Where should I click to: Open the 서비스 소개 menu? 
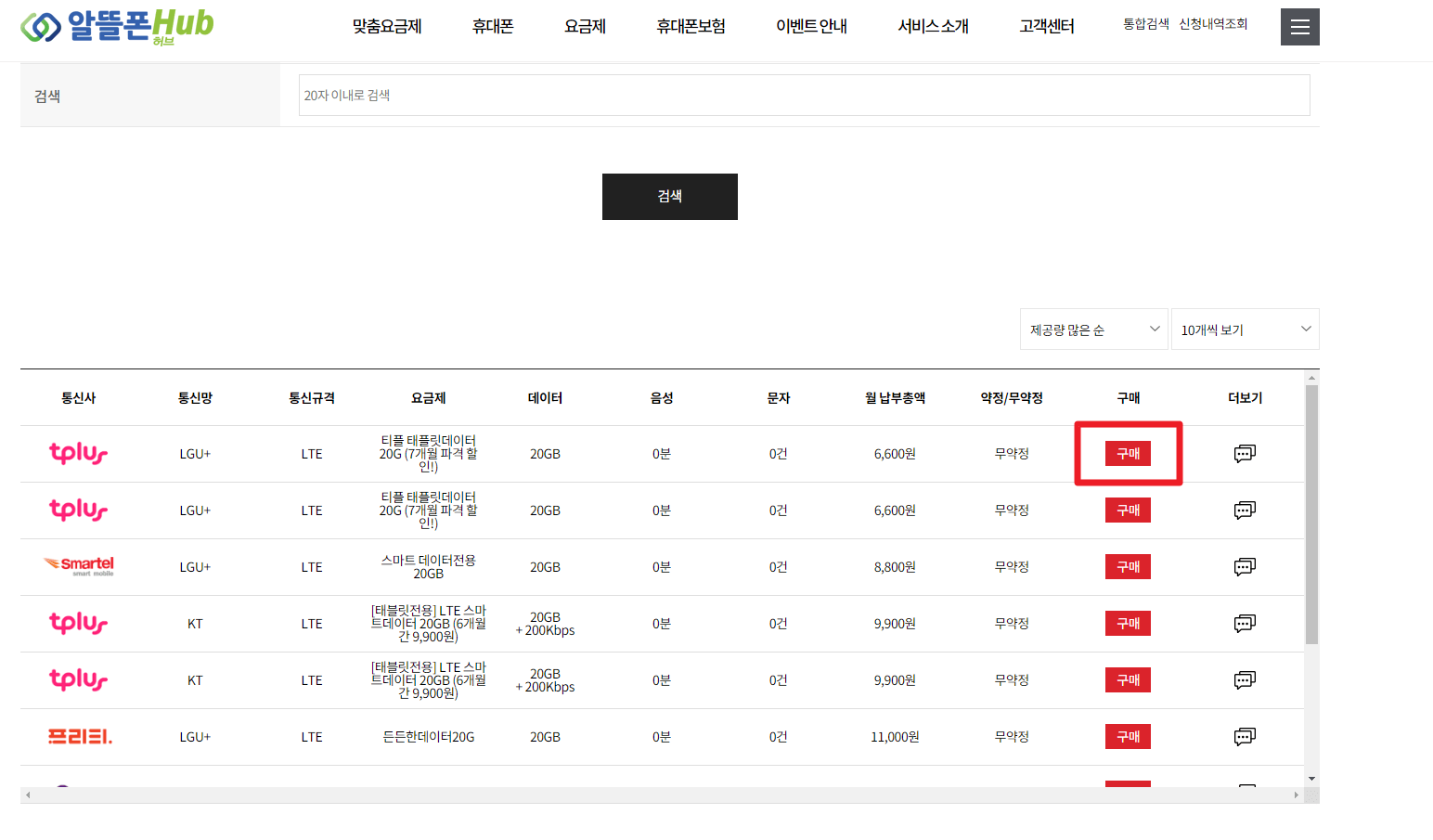pyautogui.click(x=934, y=27)
